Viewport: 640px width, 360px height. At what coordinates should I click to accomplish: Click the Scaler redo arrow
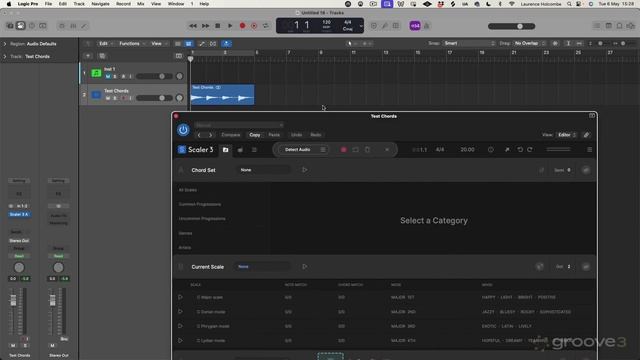tap(530, 150)
